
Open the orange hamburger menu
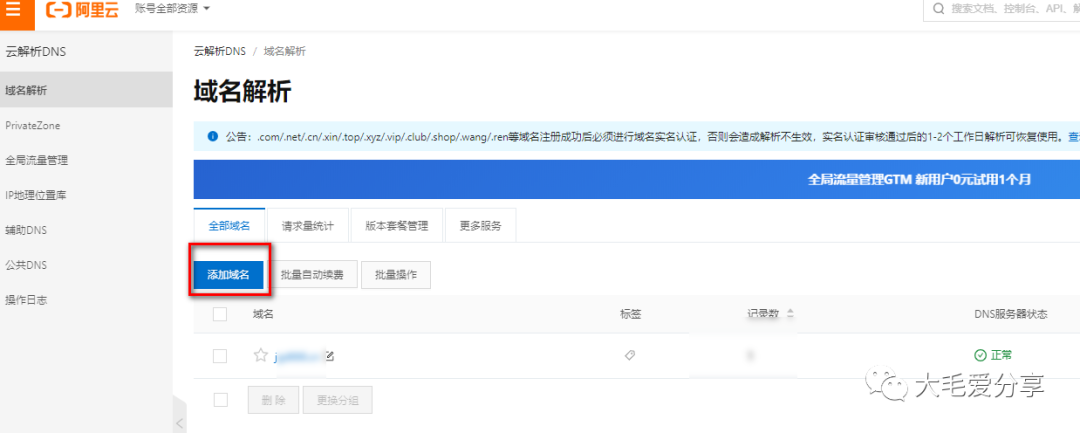pyautogui.click(x=13, y=9)
